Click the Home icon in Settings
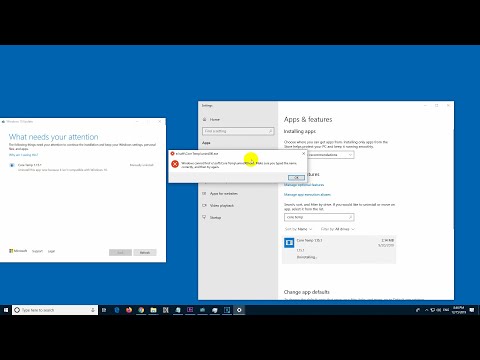480x360 pixels. coord(204,119)
